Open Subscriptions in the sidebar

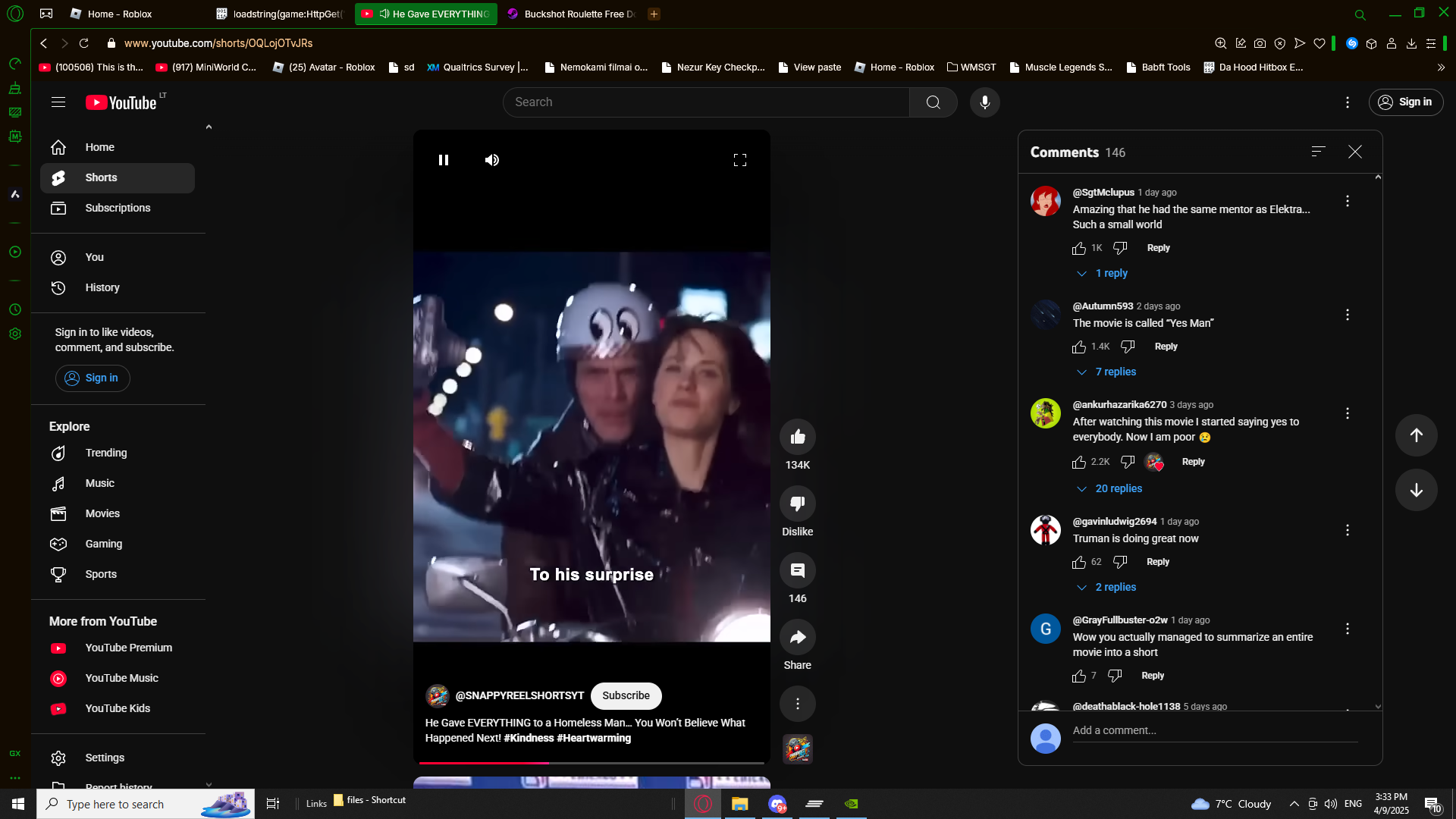tap(118, 209)
